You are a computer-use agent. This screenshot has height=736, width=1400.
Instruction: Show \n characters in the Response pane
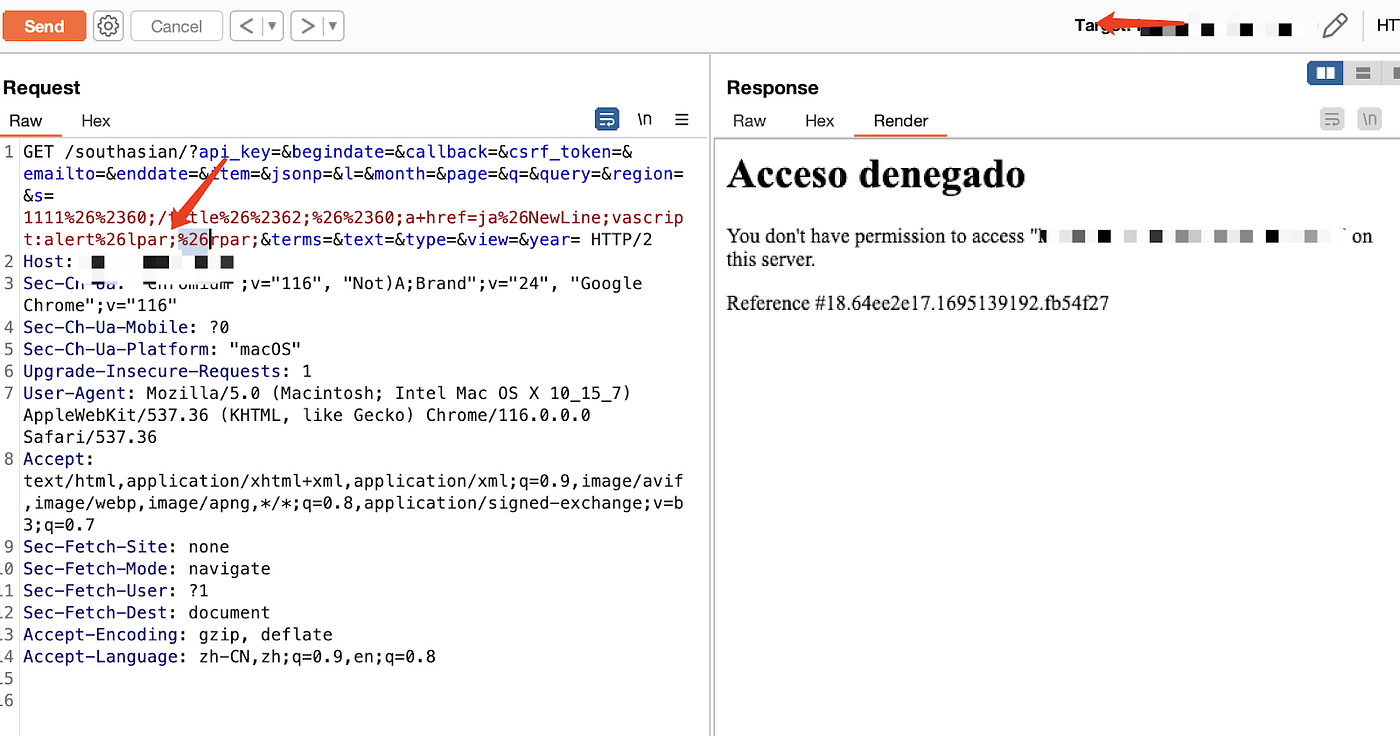tap(1369, 119)
